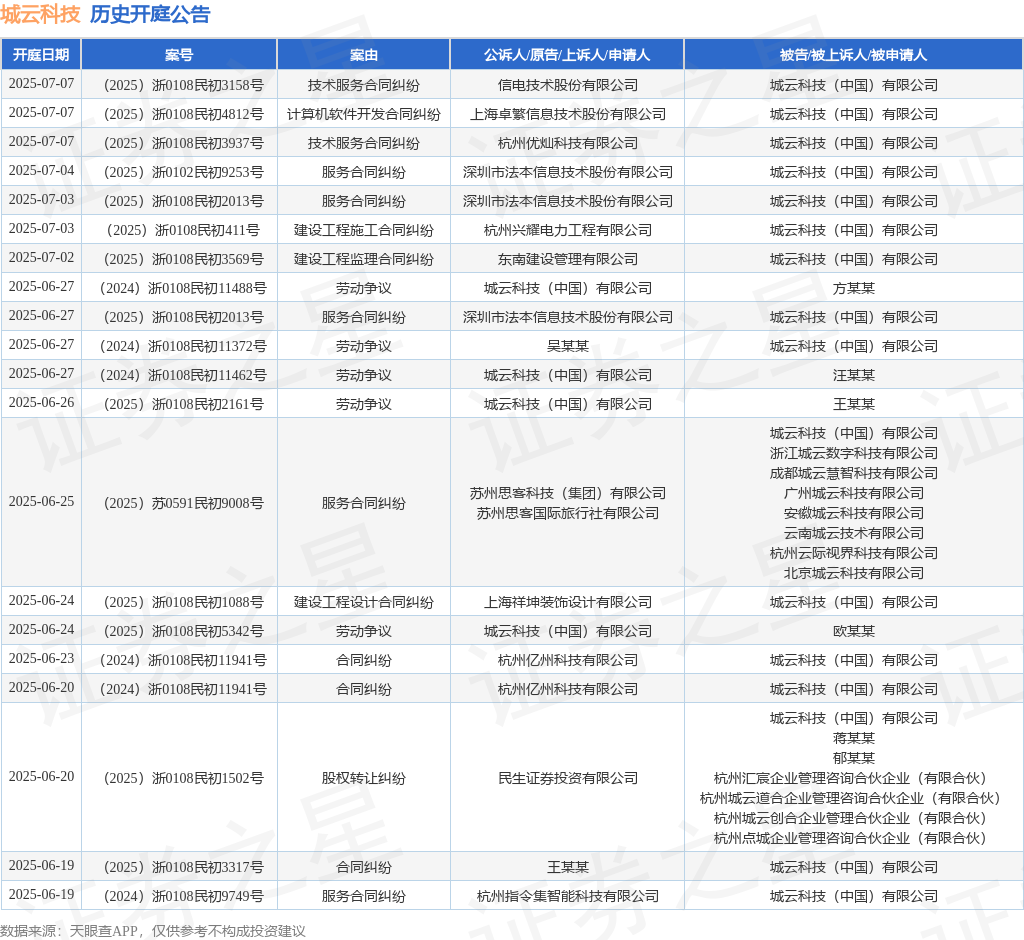Viewport: 1024px width, 940px height.
Task: Click plaintiff '上海卓繁信息技术股份有限公司'
Action: click(x=568, y=114)
